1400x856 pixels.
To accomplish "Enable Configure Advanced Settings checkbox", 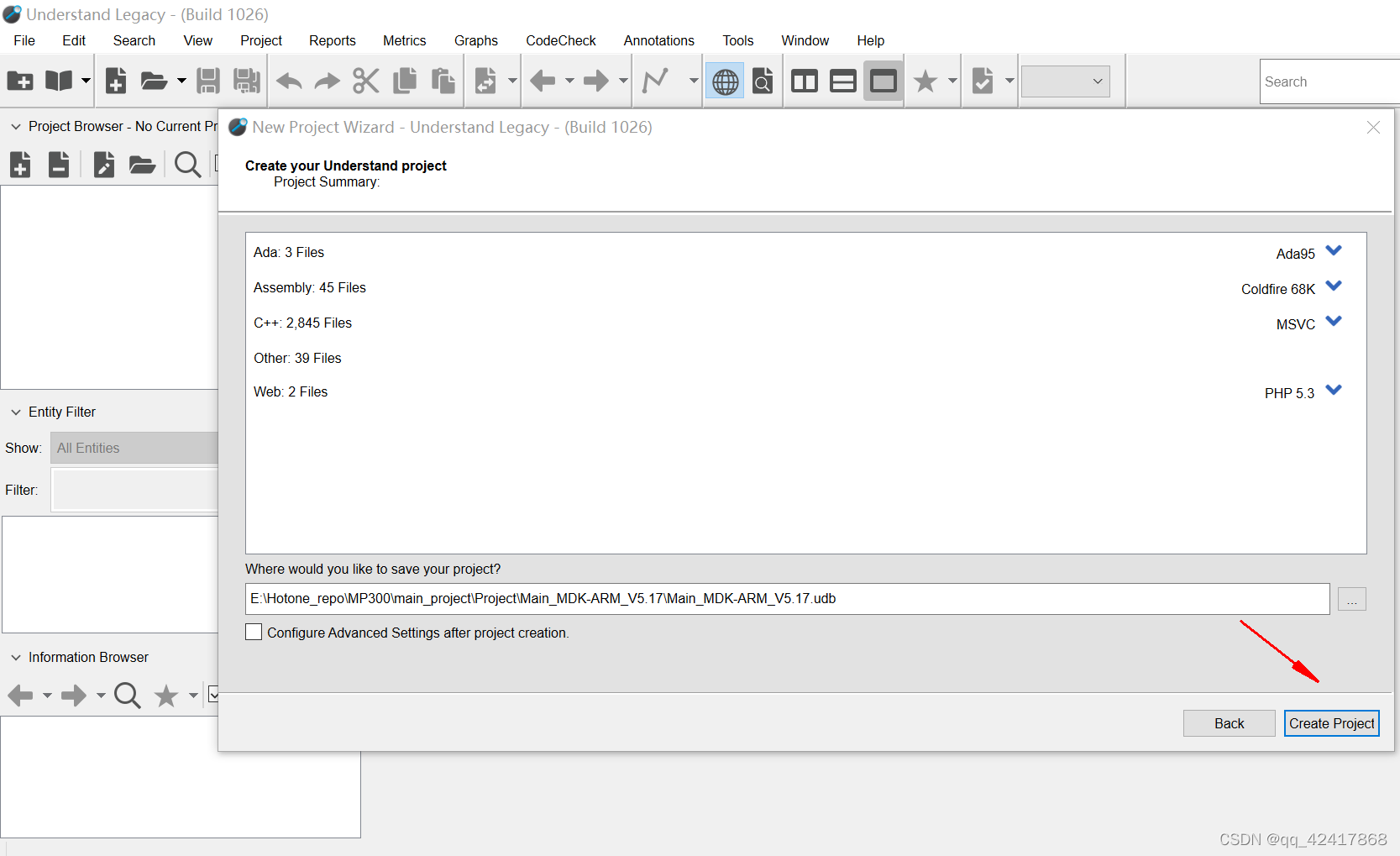I will tap(254, 632).
